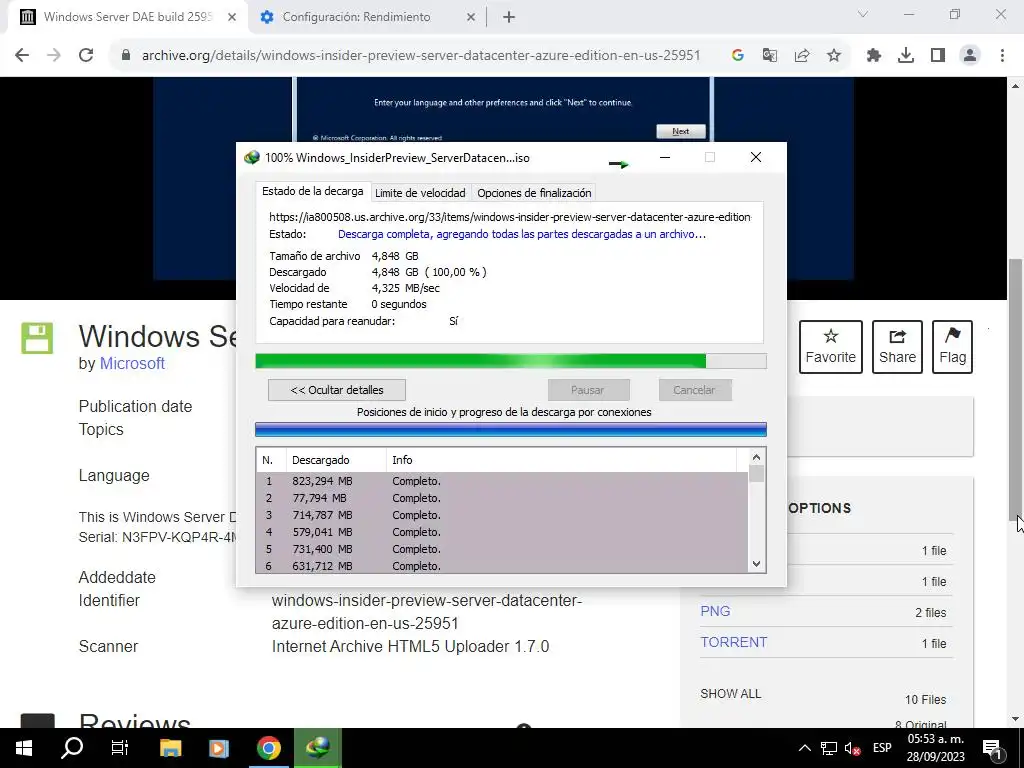Click the Share button on archive page
The image size is (1024, 768).
[x=897, y=347]
